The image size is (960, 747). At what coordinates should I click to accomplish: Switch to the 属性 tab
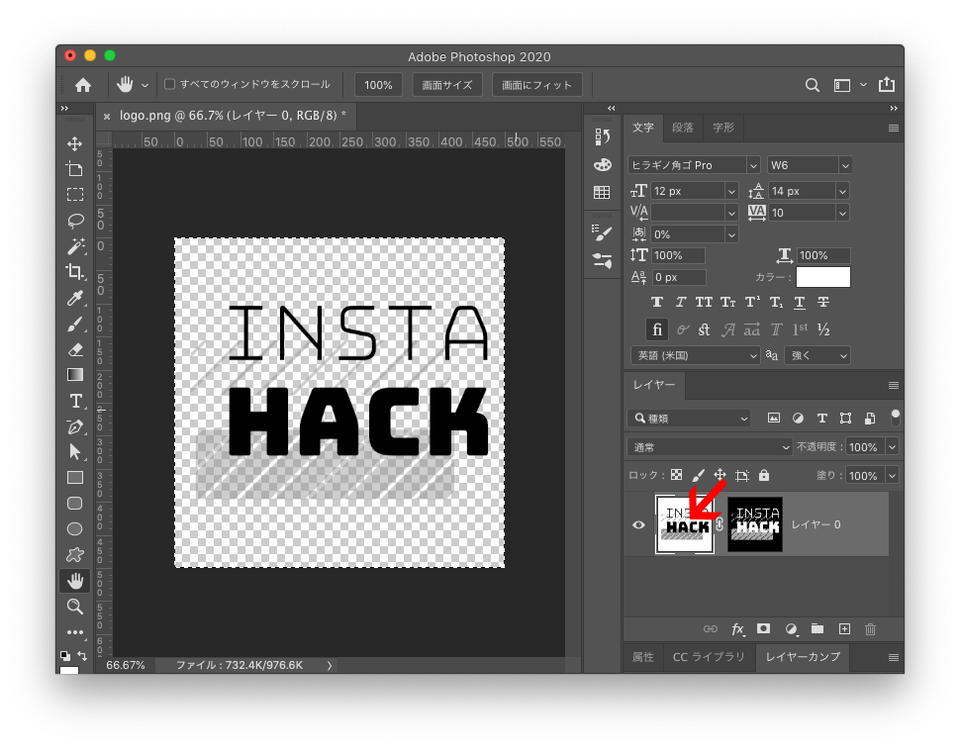click(x=643, y=657)
